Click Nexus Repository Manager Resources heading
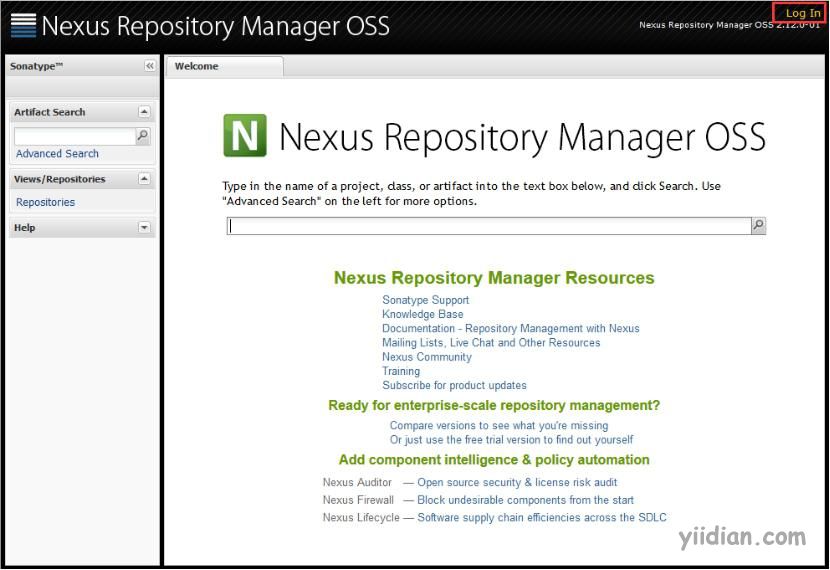Viewport: 830px width, 570px height. tap(494, 278)
